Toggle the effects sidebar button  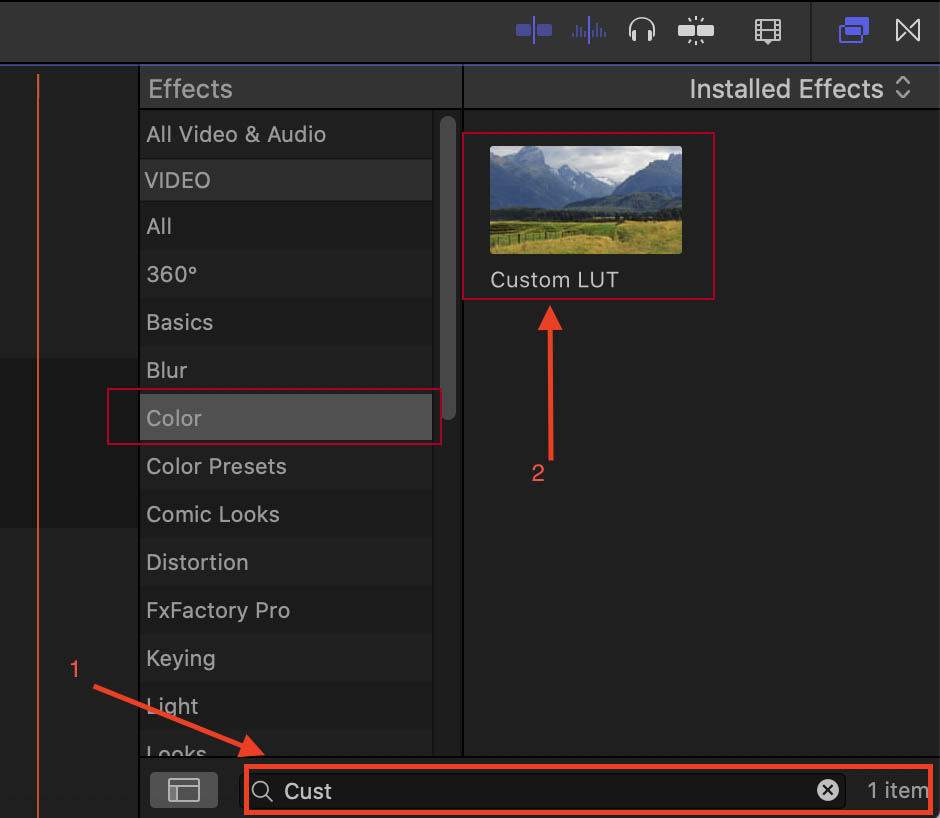tap(183, 790)
